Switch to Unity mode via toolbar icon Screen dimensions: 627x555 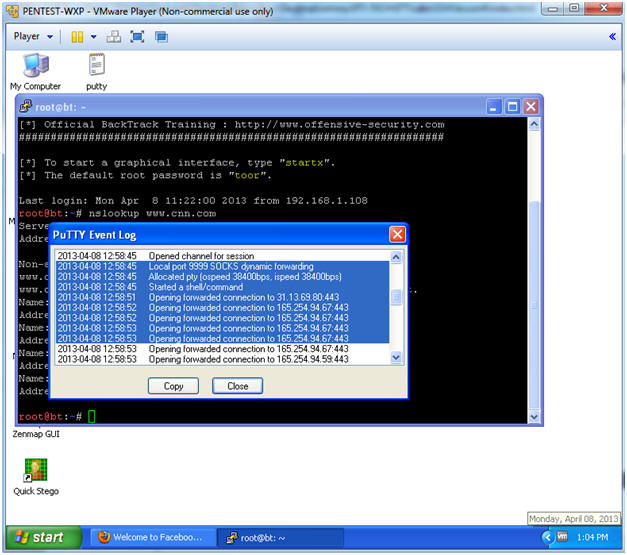pos(161,37)
